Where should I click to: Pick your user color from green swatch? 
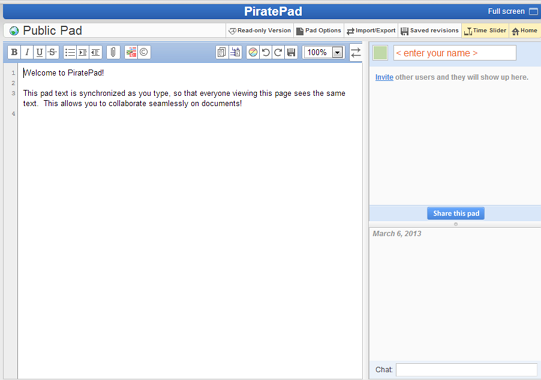(x=380, y=53)
